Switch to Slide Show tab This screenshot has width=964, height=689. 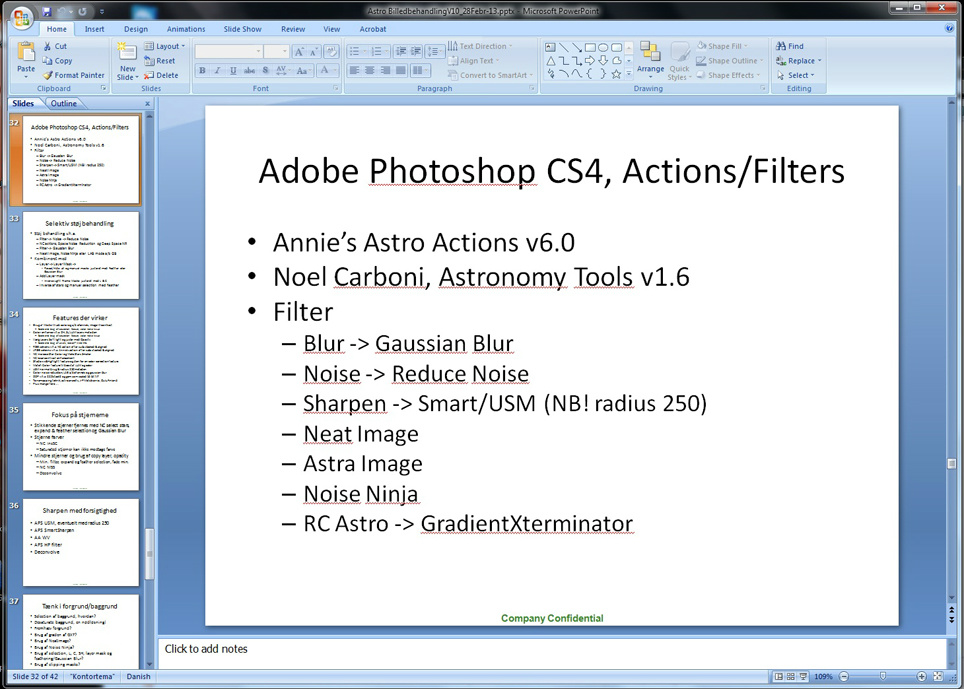tap(242, 29)
